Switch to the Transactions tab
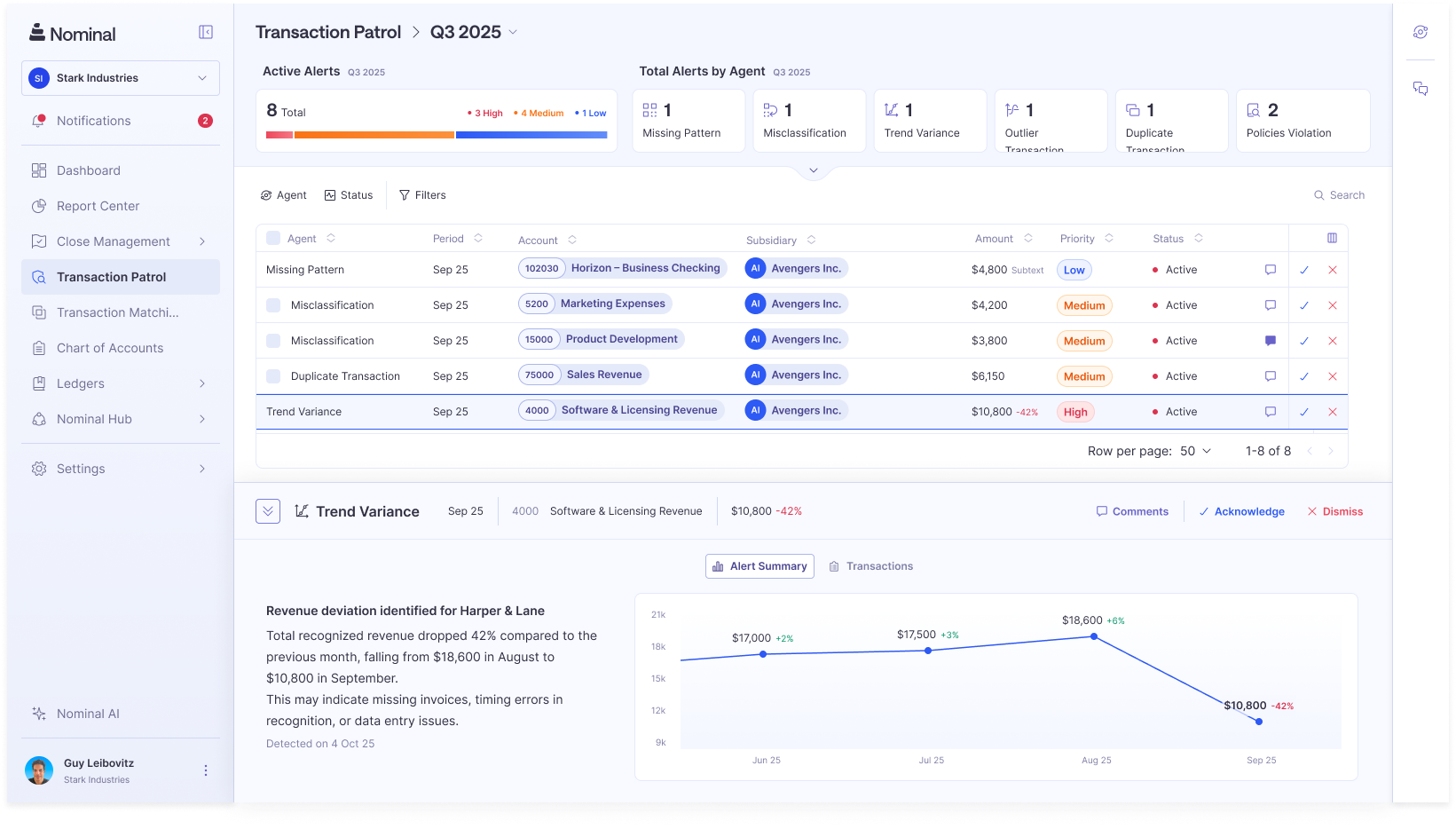This screenshot has height=829, width=1456. (872, 565)
